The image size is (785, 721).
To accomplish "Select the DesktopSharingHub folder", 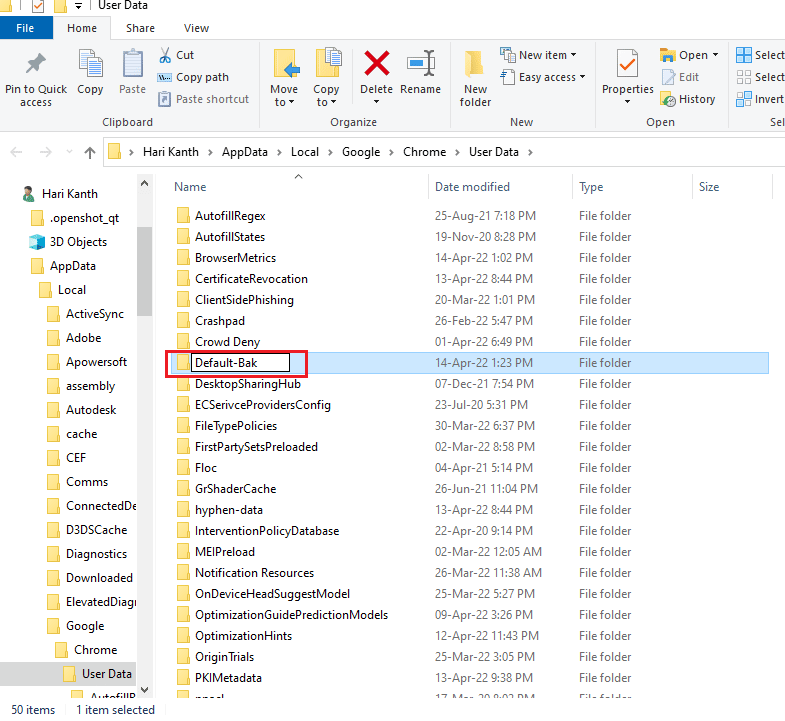I will [x=248, y=384].
